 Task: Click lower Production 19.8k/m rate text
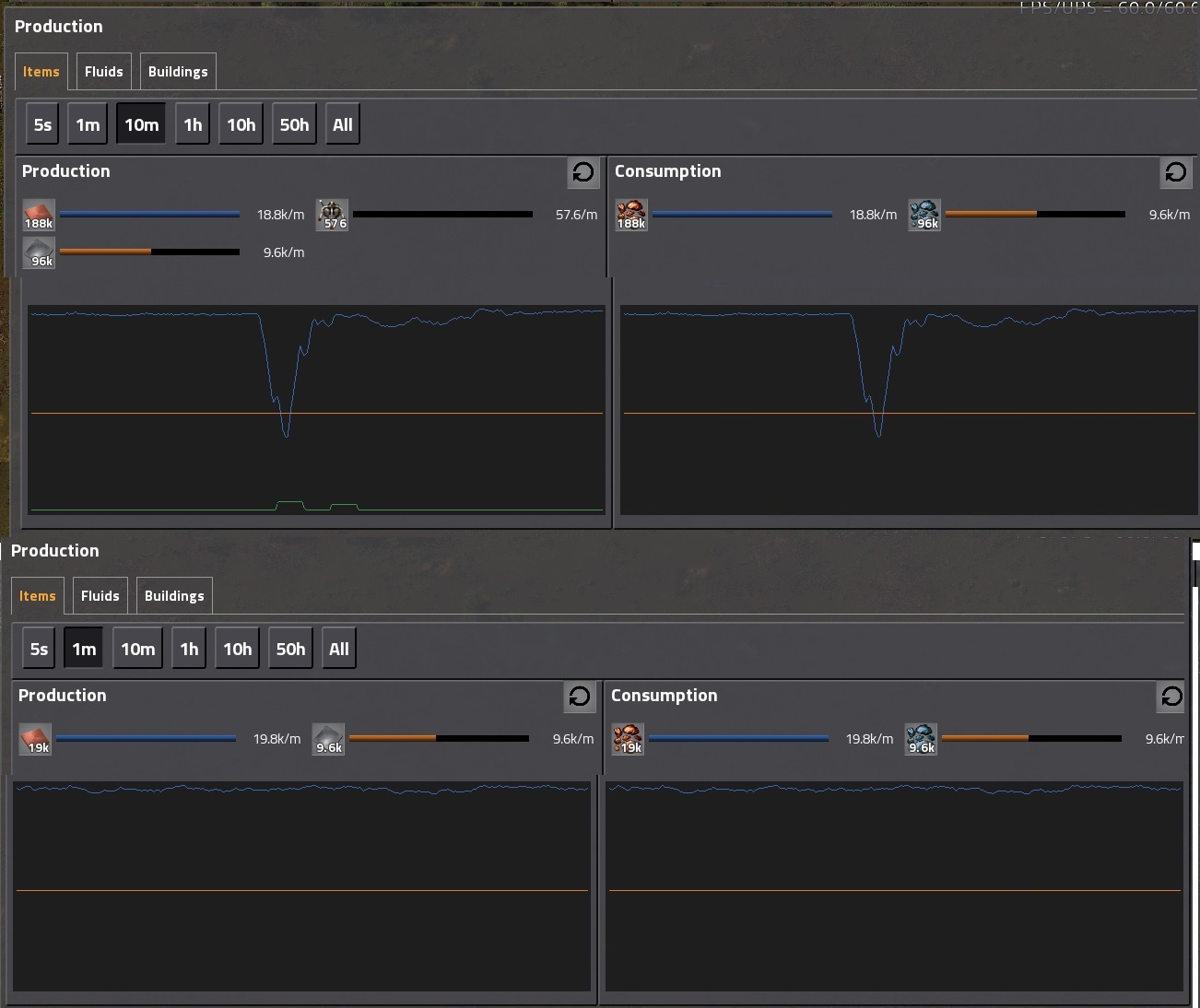click(276, 739)
